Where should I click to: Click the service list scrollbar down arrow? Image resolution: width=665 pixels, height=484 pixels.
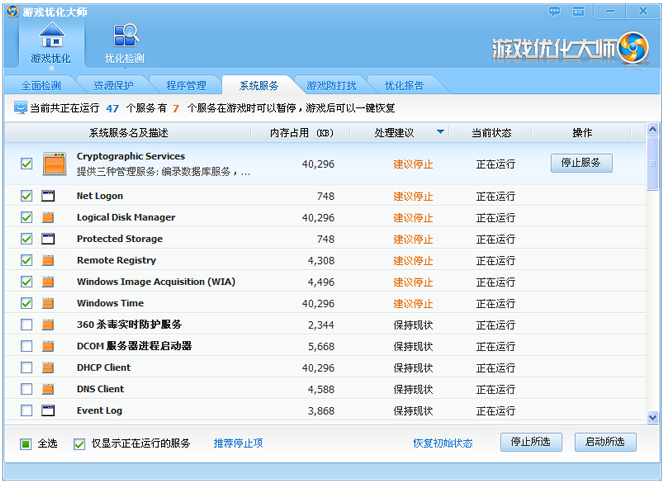pyautogui.click(x=653, y=418)
